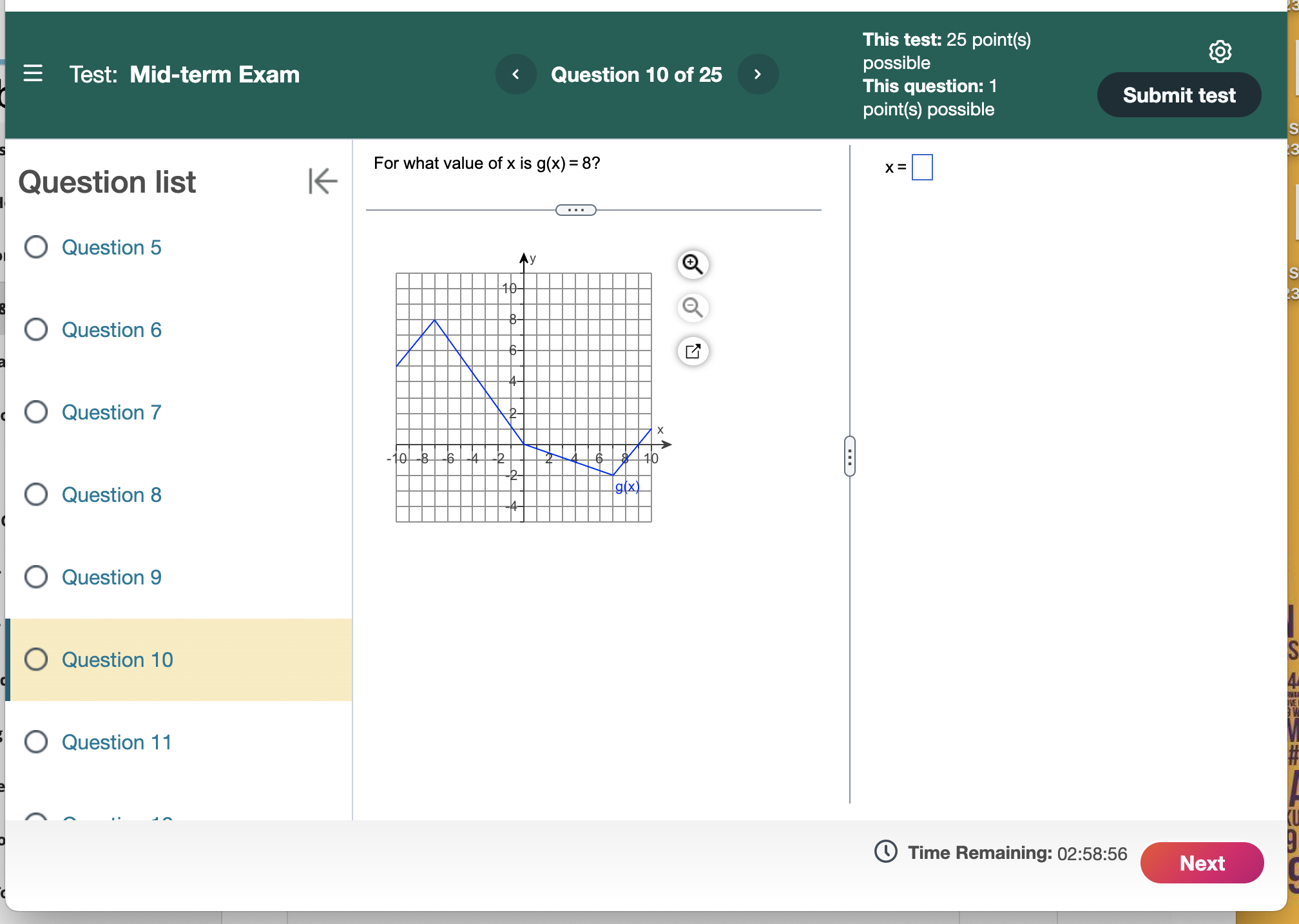The width and height of the screenshot is (1299, 924).
Task: Go to previous question arrow
Action: [x=515, y=75]
